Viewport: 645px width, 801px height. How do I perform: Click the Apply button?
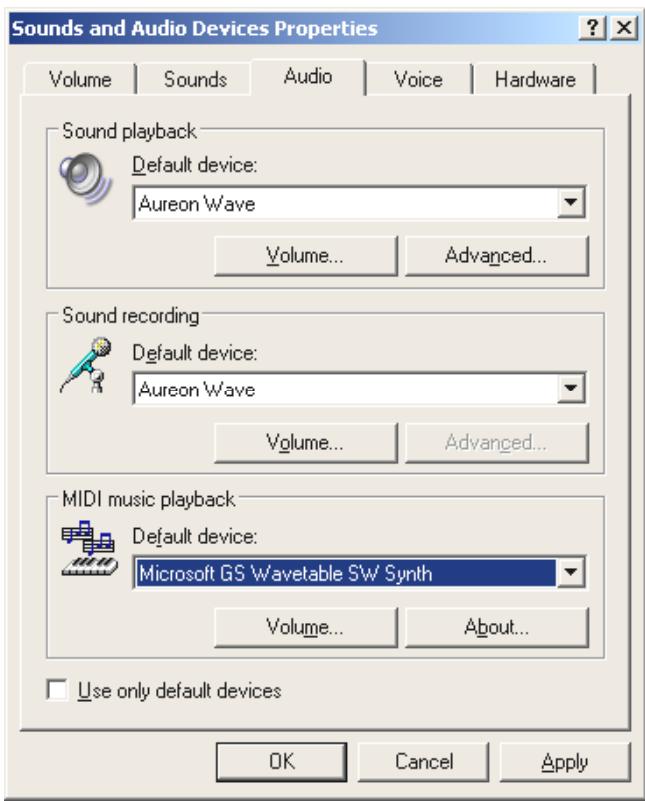tap(565, 762)
